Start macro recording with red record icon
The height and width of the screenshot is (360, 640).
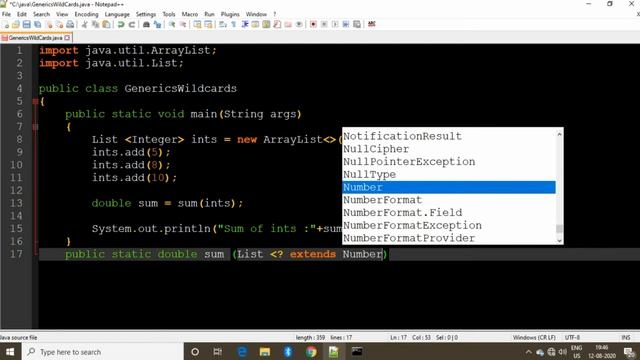(313, 24)
